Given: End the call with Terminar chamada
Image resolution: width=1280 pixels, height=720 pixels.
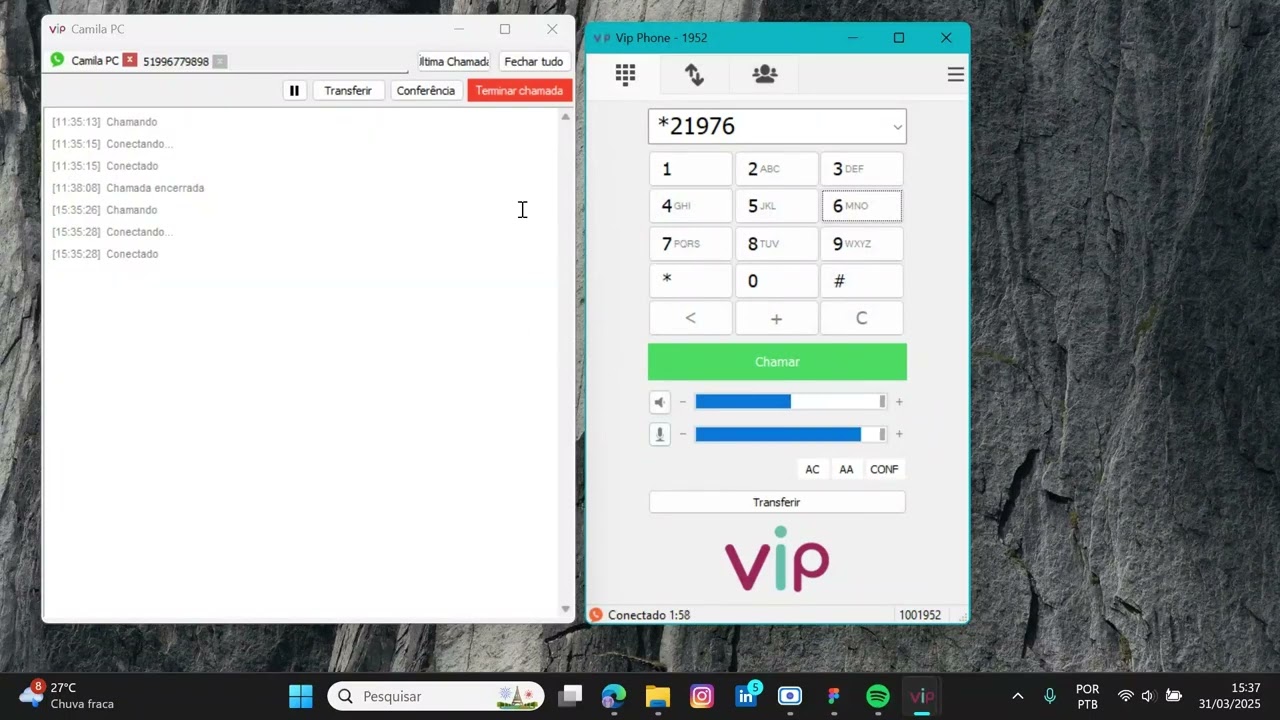Looking at the screenshot, I should [x=519, y=90].
